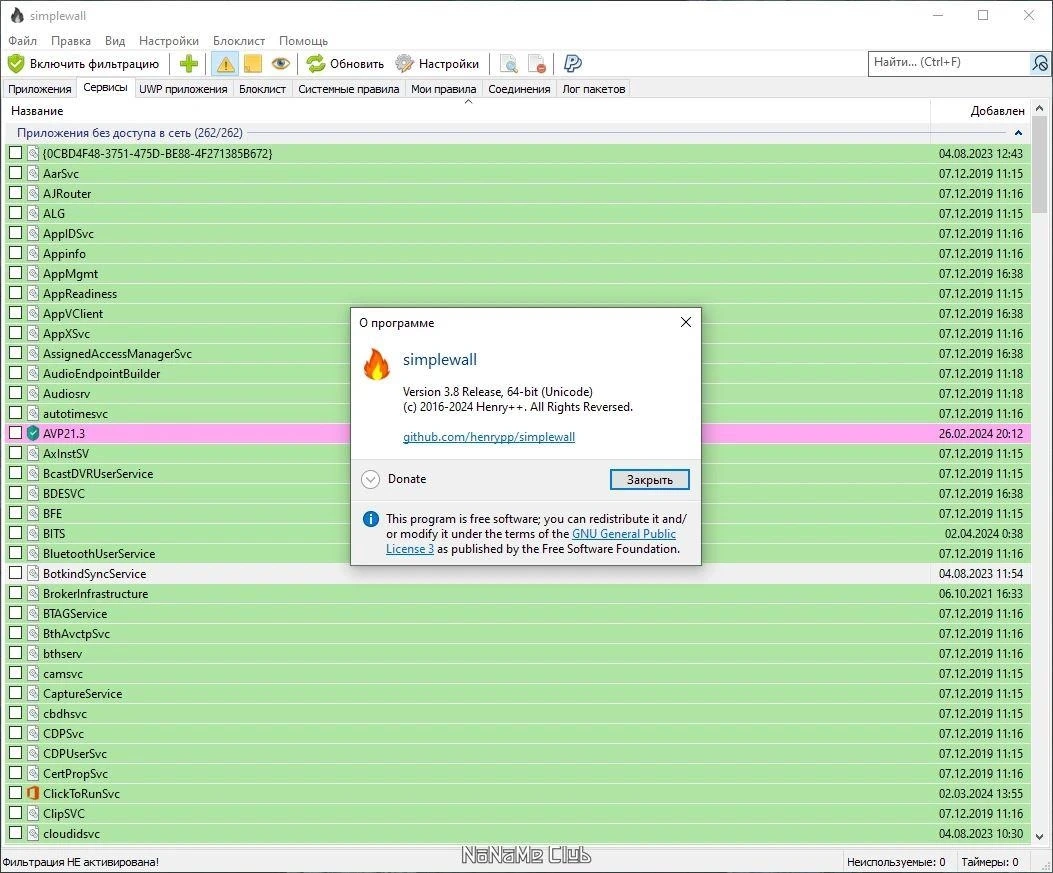Click the search icon in the find box
This screenshot has width=1053, height=873.
[x=1039, y=63]
